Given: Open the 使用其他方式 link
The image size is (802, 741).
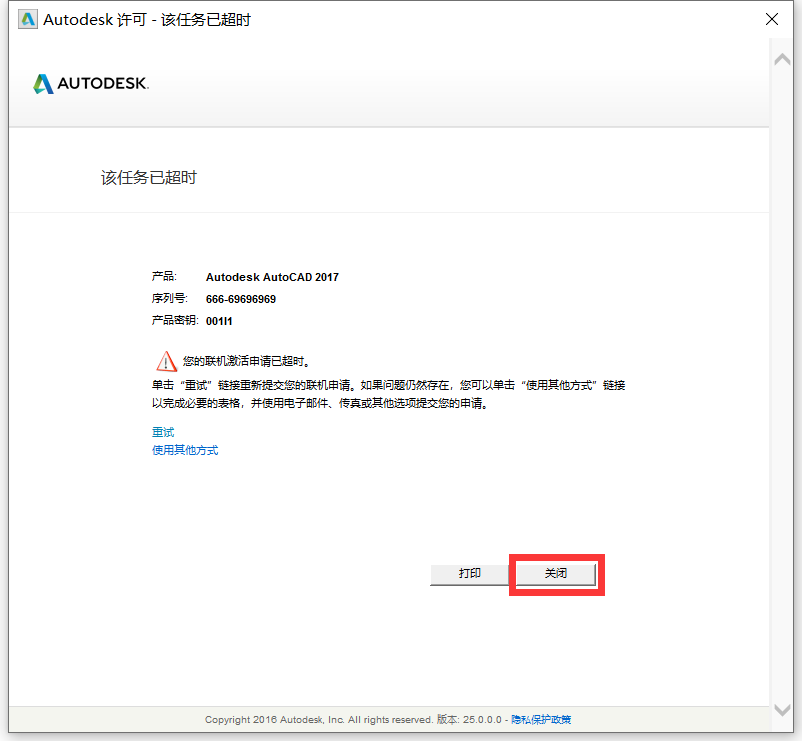Looking at the screenshot, I should click(x=185, y=450).
